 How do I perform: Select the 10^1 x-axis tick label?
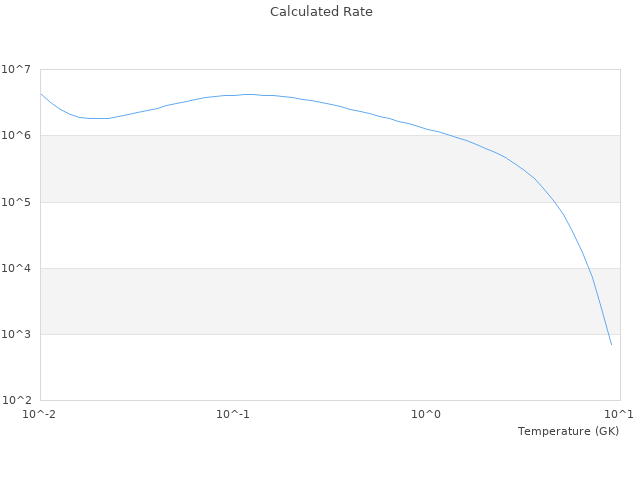coord(618,414)
